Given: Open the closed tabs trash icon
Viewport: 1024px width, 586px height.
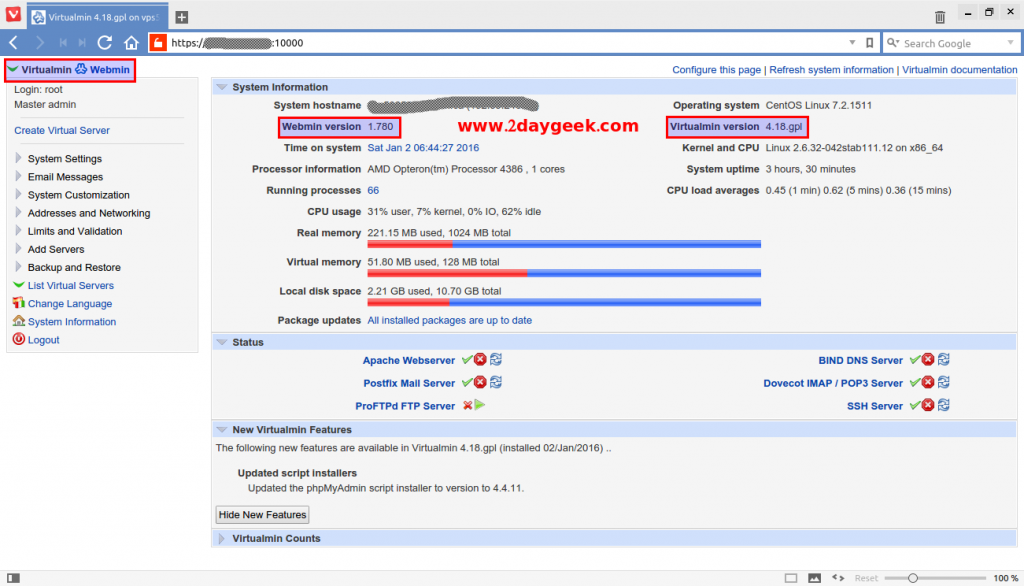Looking at the screenshot, I should coord(940,17).
